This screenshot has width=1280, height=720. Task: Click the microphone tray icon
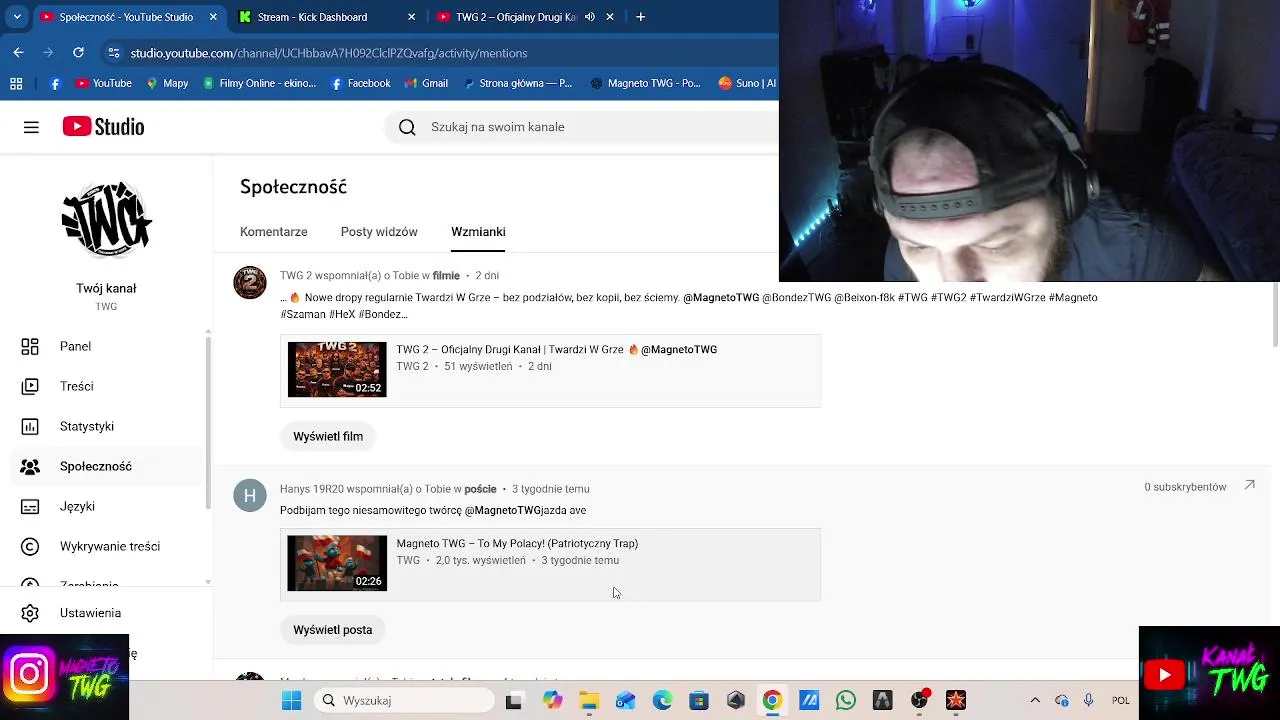point(1088,701)
